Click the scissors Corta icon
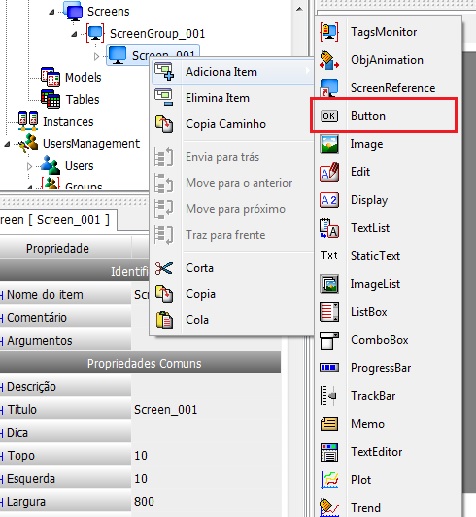Screen dimensions: 476x517 coord(164,268)
